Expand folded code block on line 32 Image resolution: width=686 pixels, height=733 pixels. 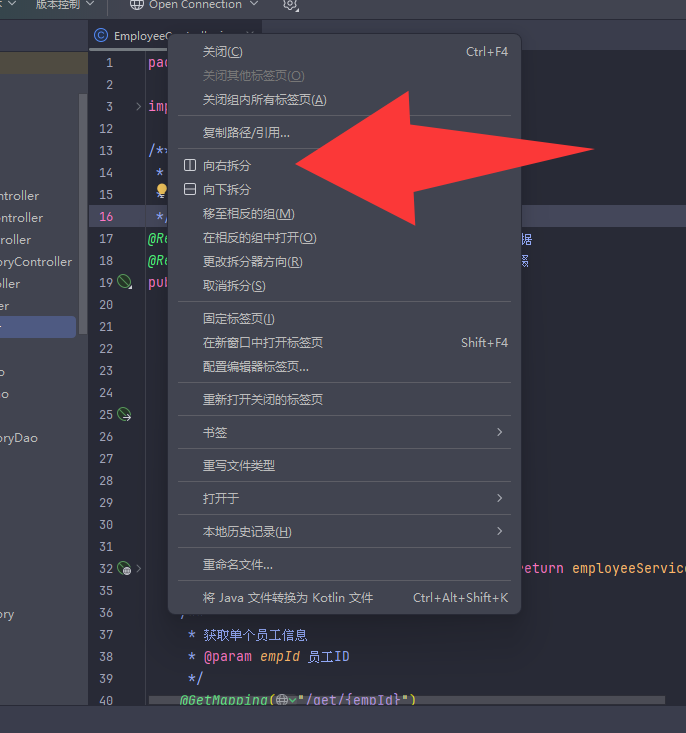(139, 568)
